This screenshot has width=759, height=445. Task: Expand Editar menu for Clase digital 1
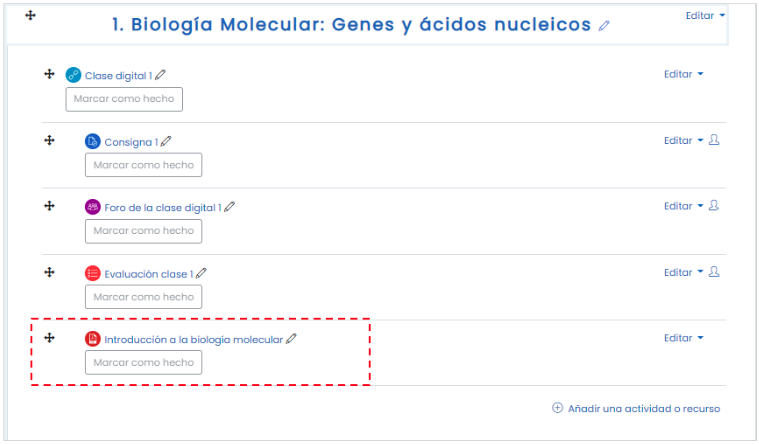click(x=683, y=74)
